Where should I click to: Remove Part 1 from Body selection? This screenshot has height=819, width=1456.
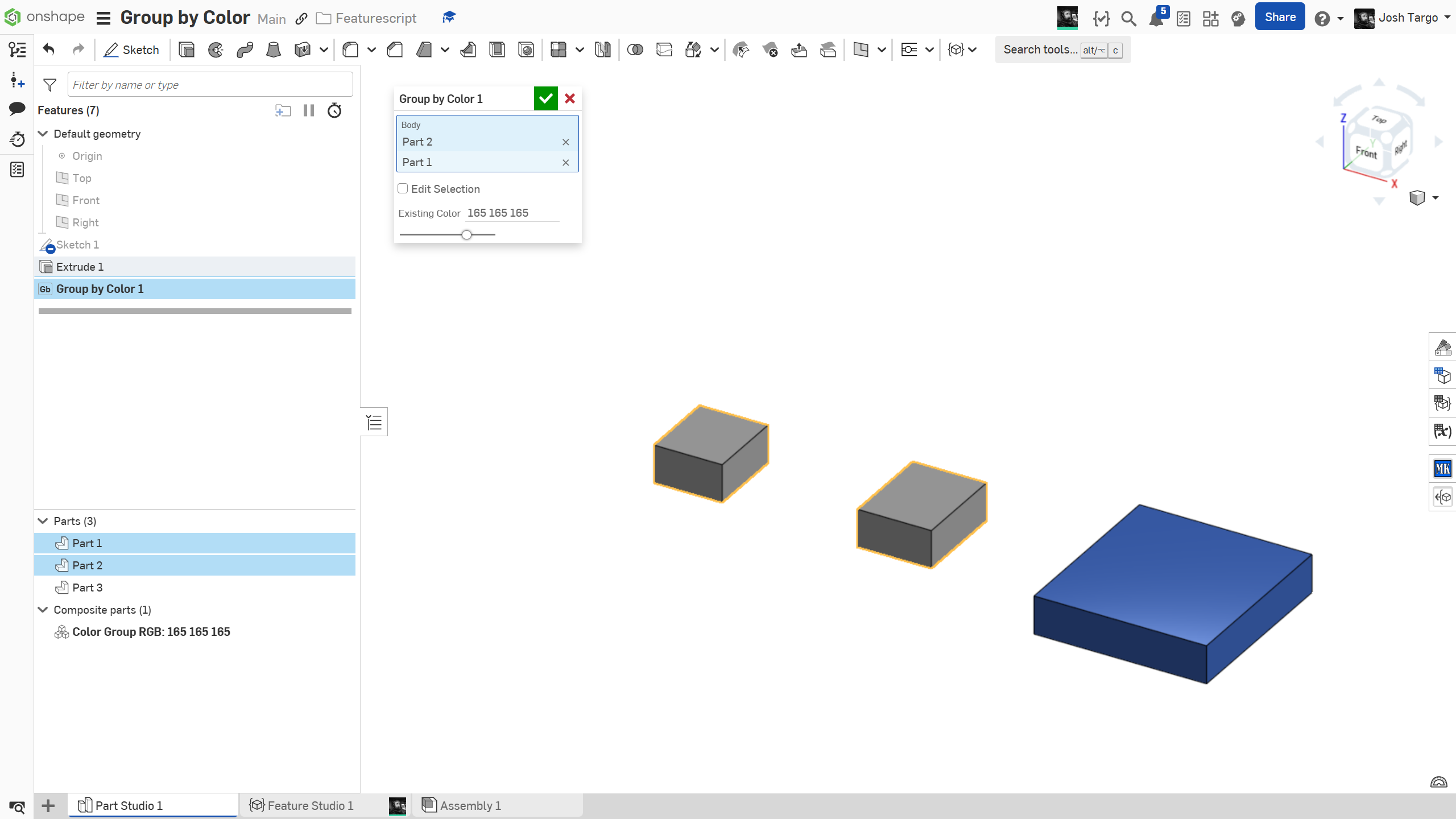(x=565, y=163)
